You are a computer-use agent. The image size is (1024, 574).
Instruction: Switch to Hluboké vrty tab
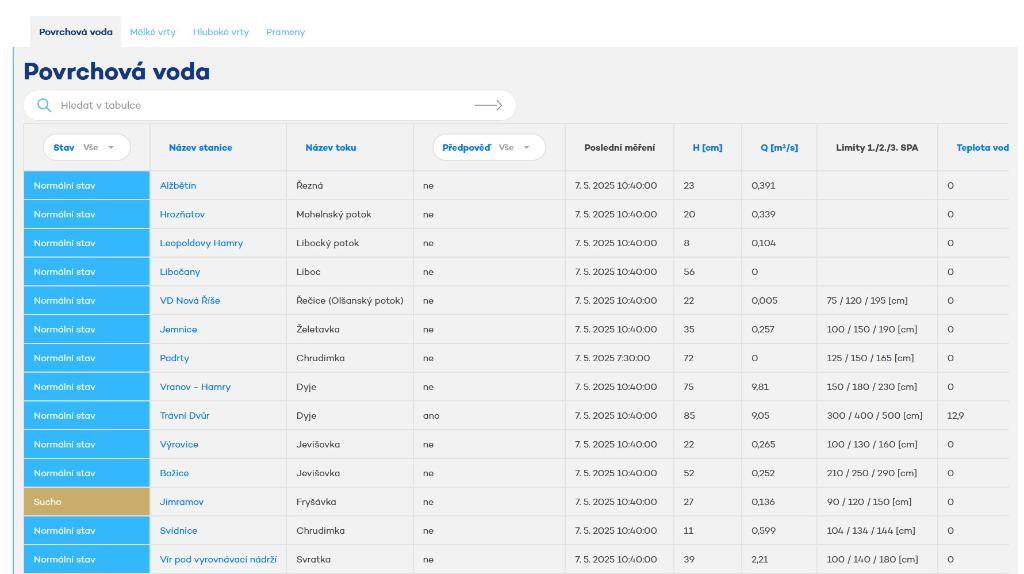point(221,32)
